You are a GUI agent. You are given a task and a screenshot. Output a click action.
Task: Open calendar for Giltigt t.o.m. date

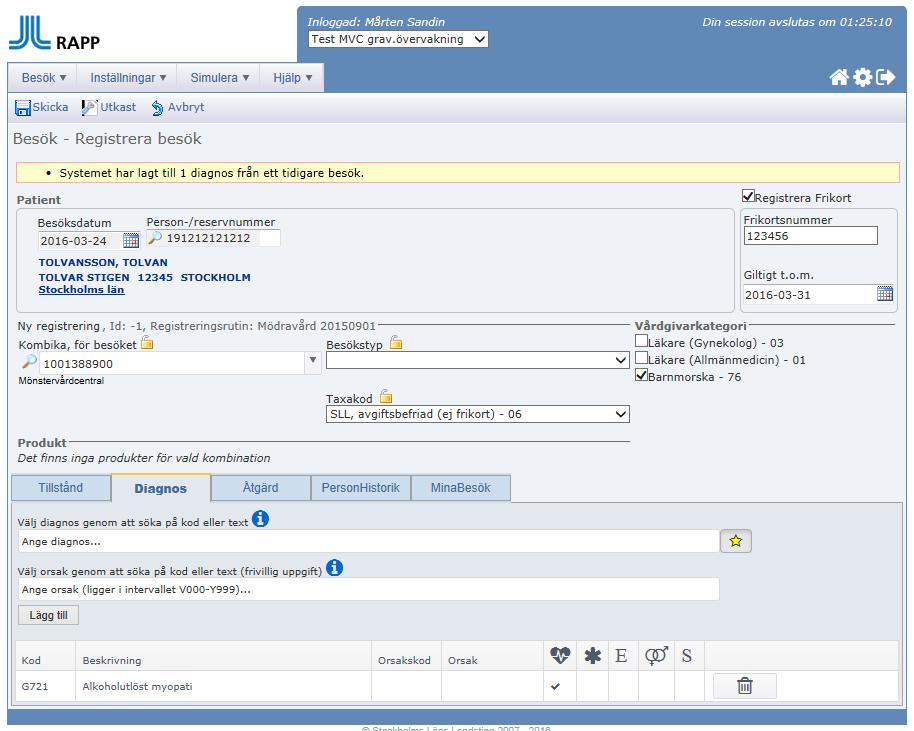pyautogui.click(x=885, y=294)
